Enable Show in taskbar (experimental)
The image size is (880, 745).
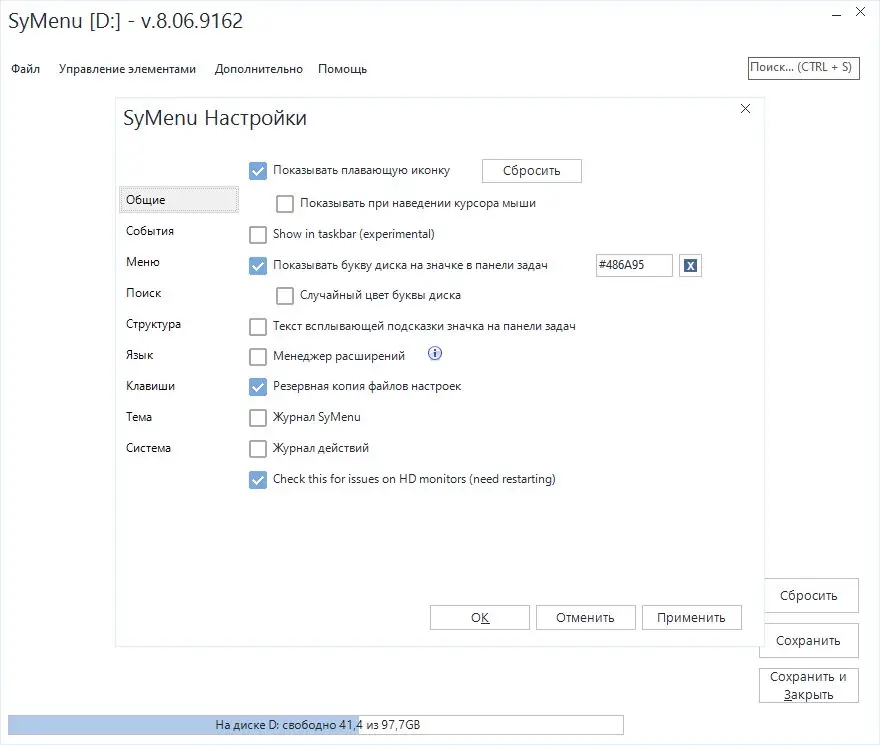coord(258,235)
